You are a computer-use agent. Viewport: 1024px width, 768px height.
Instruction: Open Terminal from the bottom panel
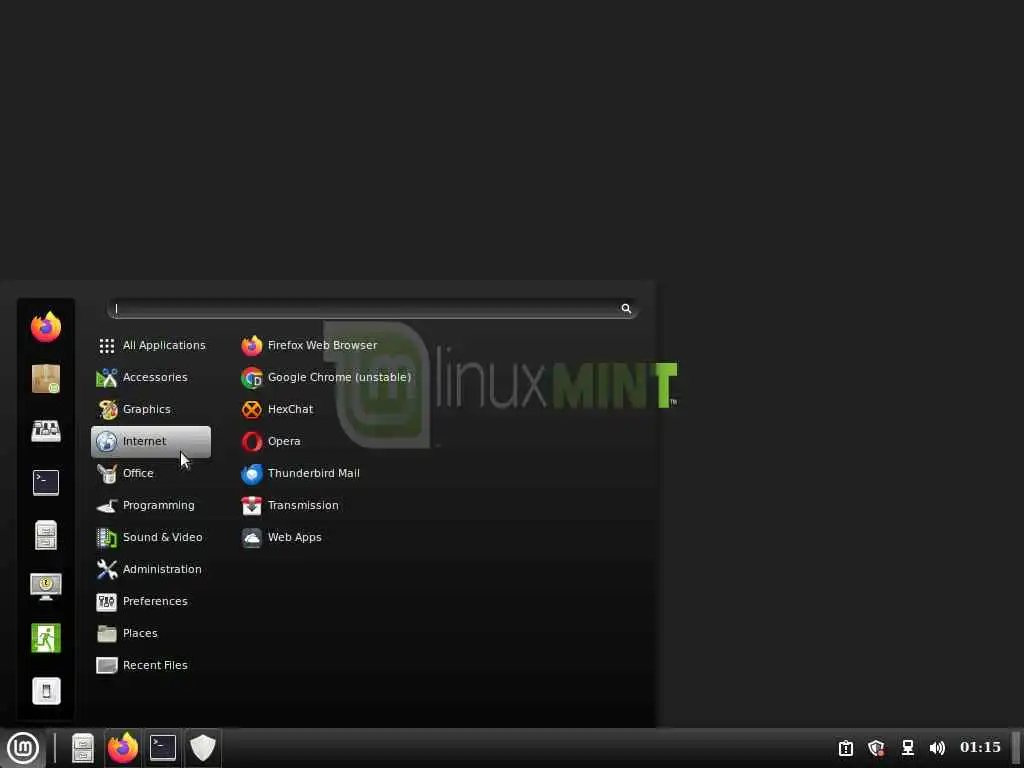pyautogui.click(x=163, y=748)
